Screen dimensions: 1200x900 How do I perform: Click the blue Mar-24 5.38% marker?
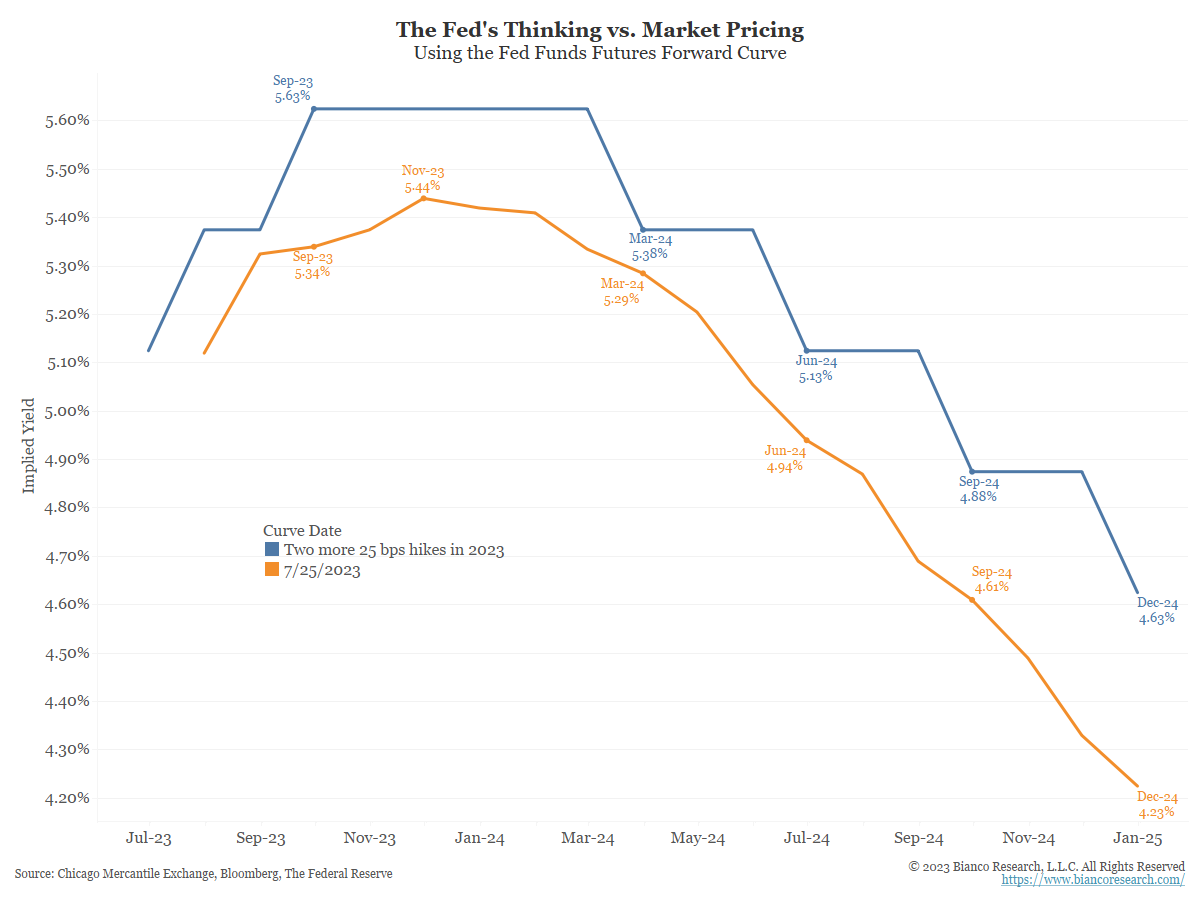tap(642, 229)
